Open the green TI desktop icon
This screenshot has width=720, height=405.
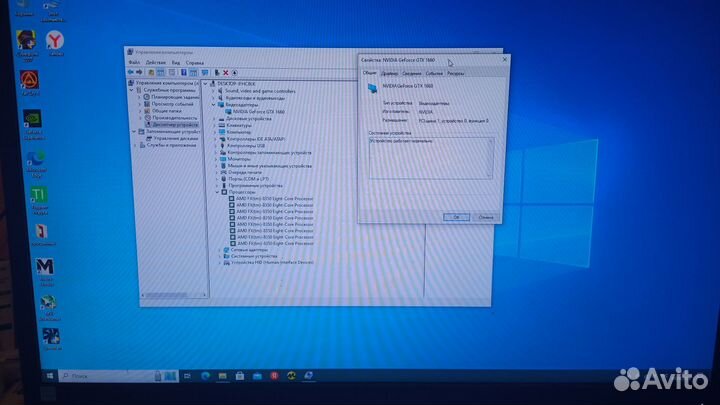[x=40, y=201]
